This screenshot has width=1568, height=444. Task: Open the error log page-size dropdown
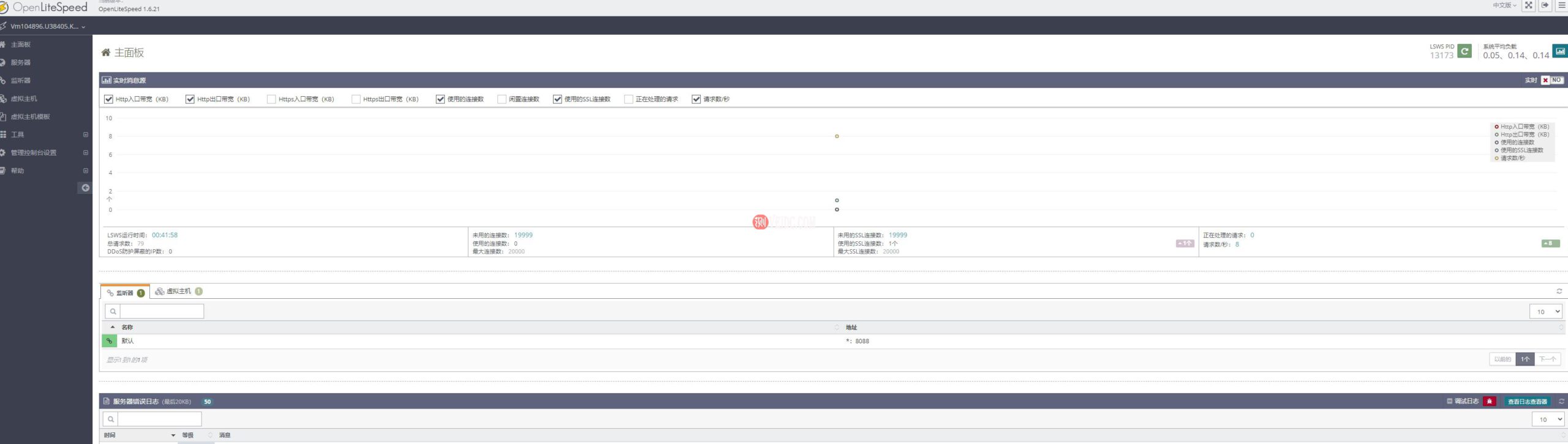tap(1548, 419)
